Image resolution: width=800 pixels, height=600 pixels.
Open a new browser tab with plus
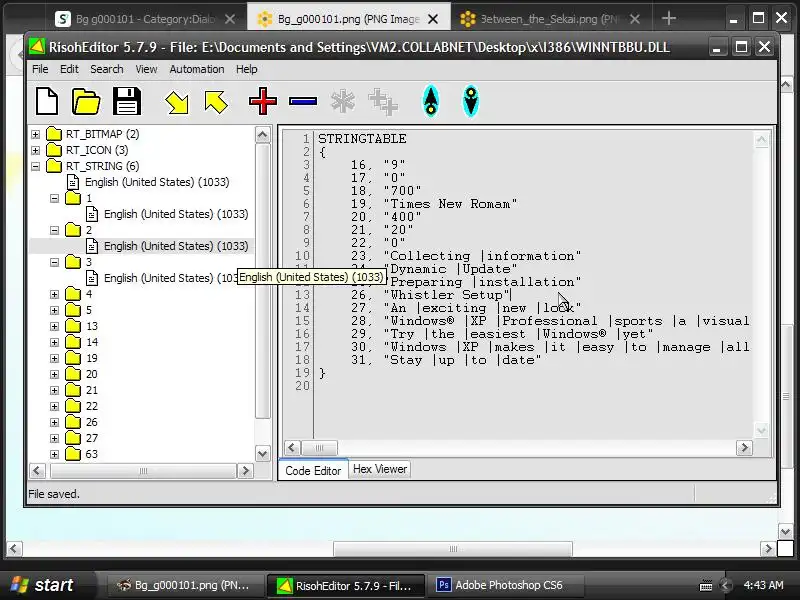point(669,18)
